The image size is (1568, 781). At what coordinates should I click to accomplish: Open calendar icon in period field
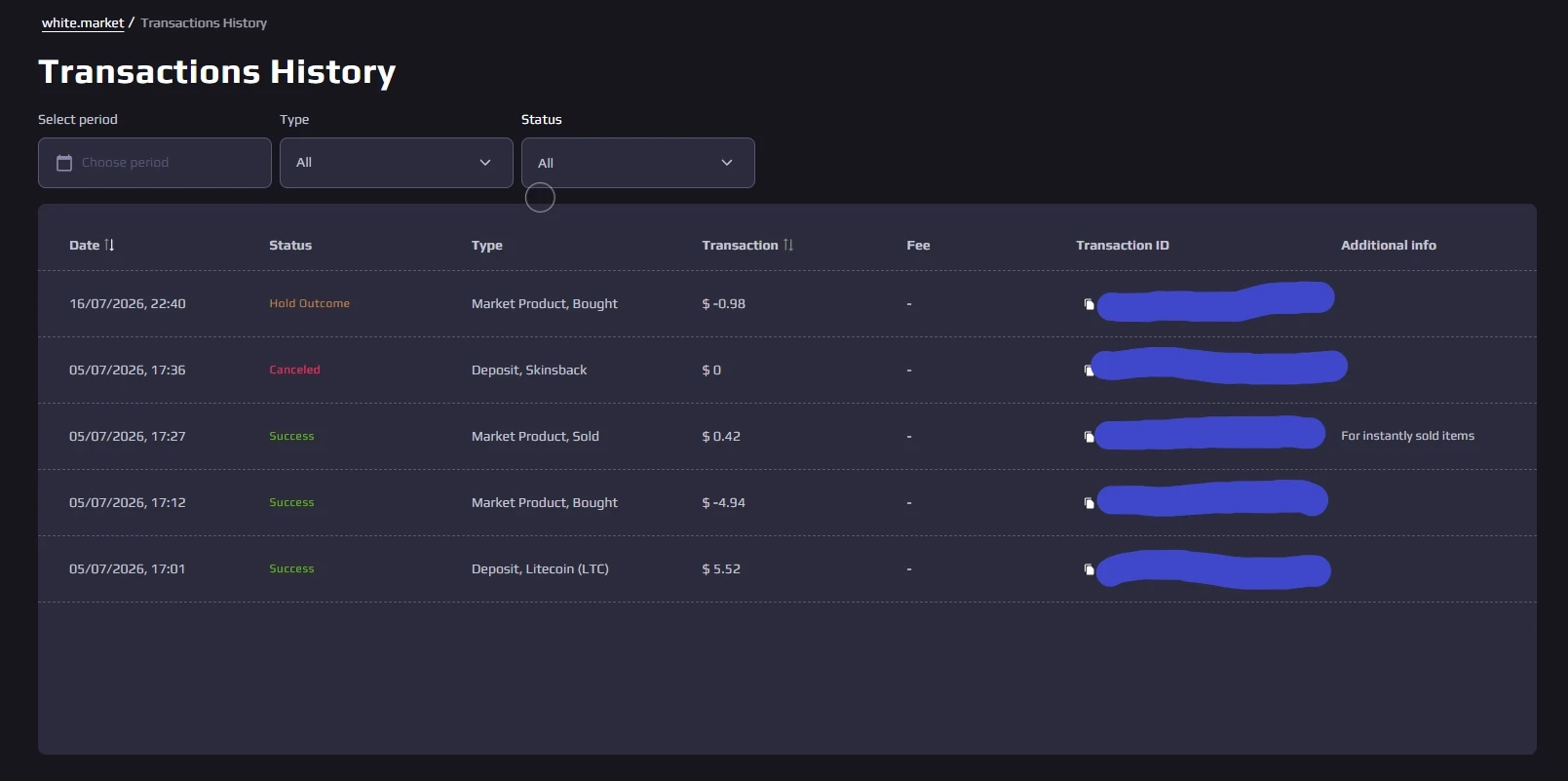pos(64,163)
